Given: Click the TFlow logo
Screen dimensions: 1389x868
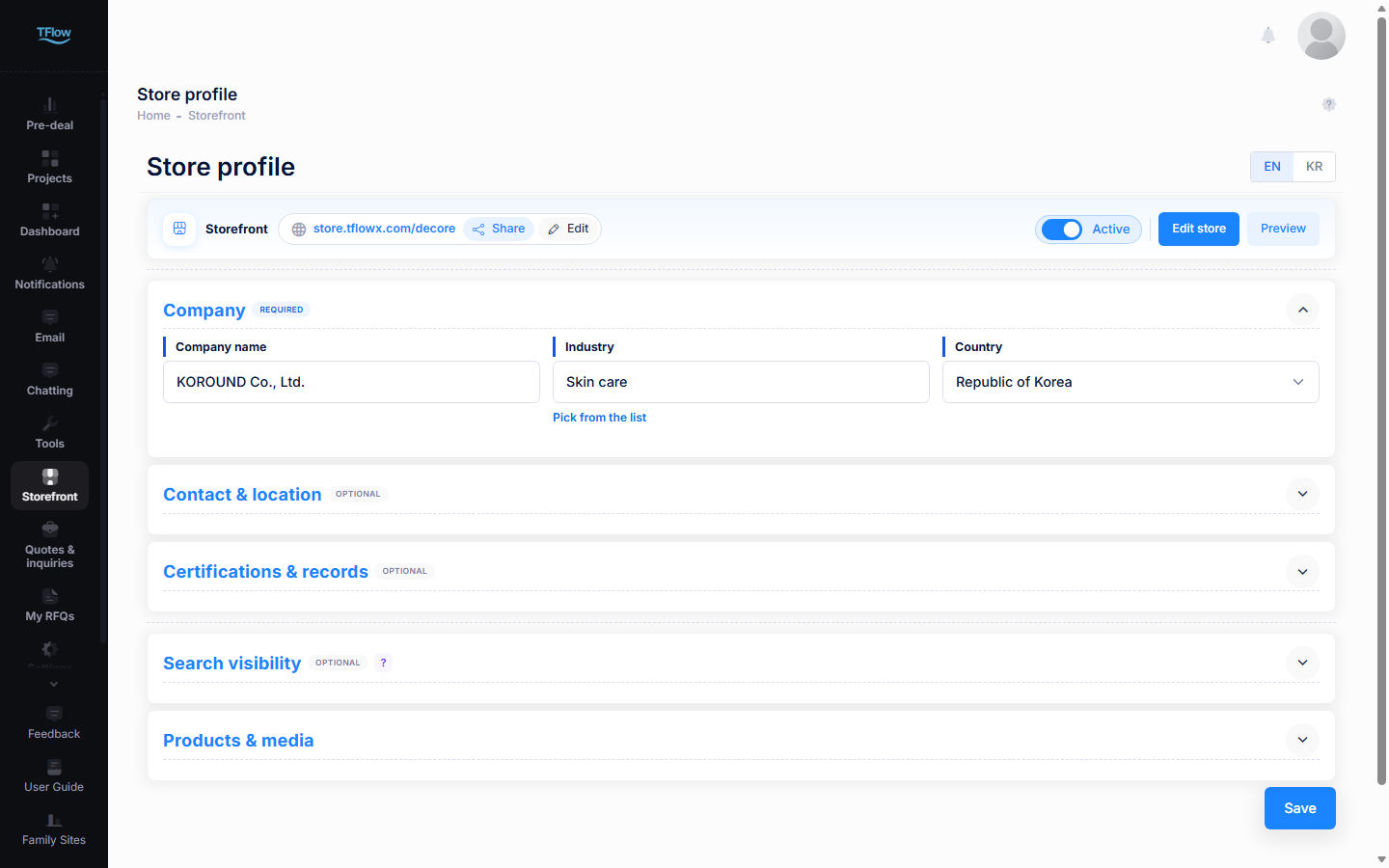Looking at the screenshot, I should tap(54, 35).
